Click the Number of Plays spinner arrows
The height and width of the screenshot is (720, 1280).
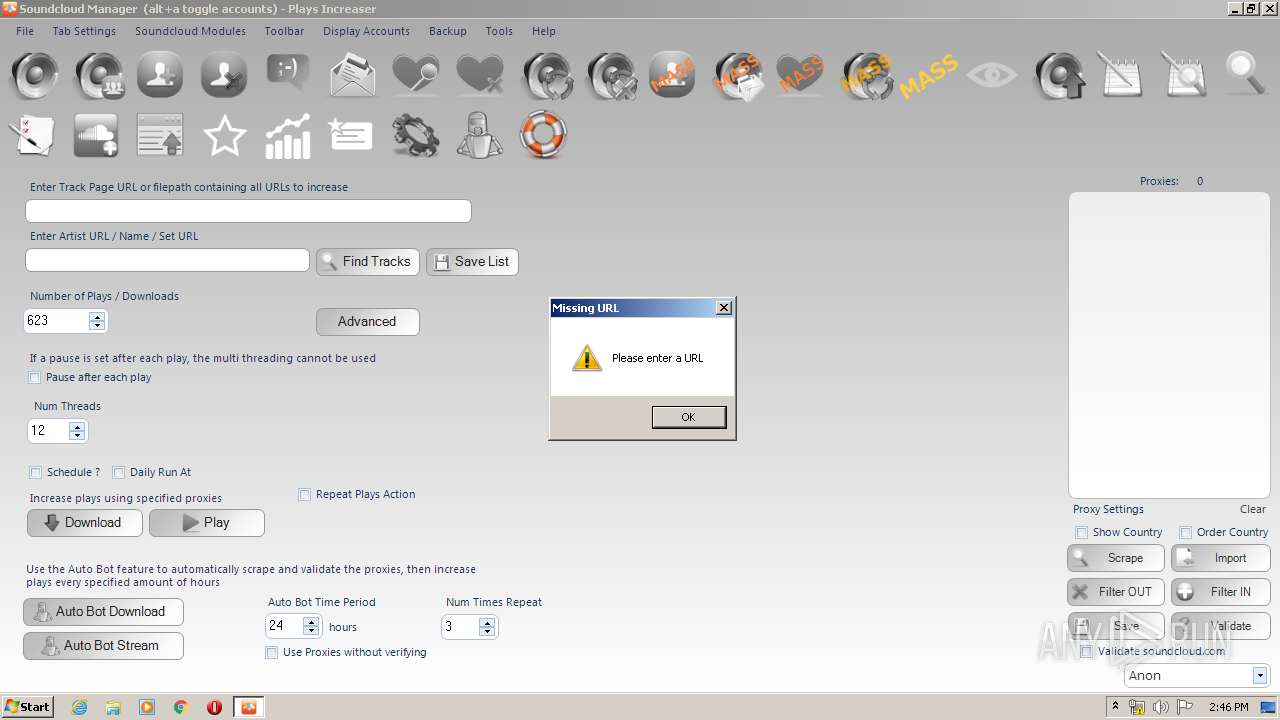click(x=97, y=321)
